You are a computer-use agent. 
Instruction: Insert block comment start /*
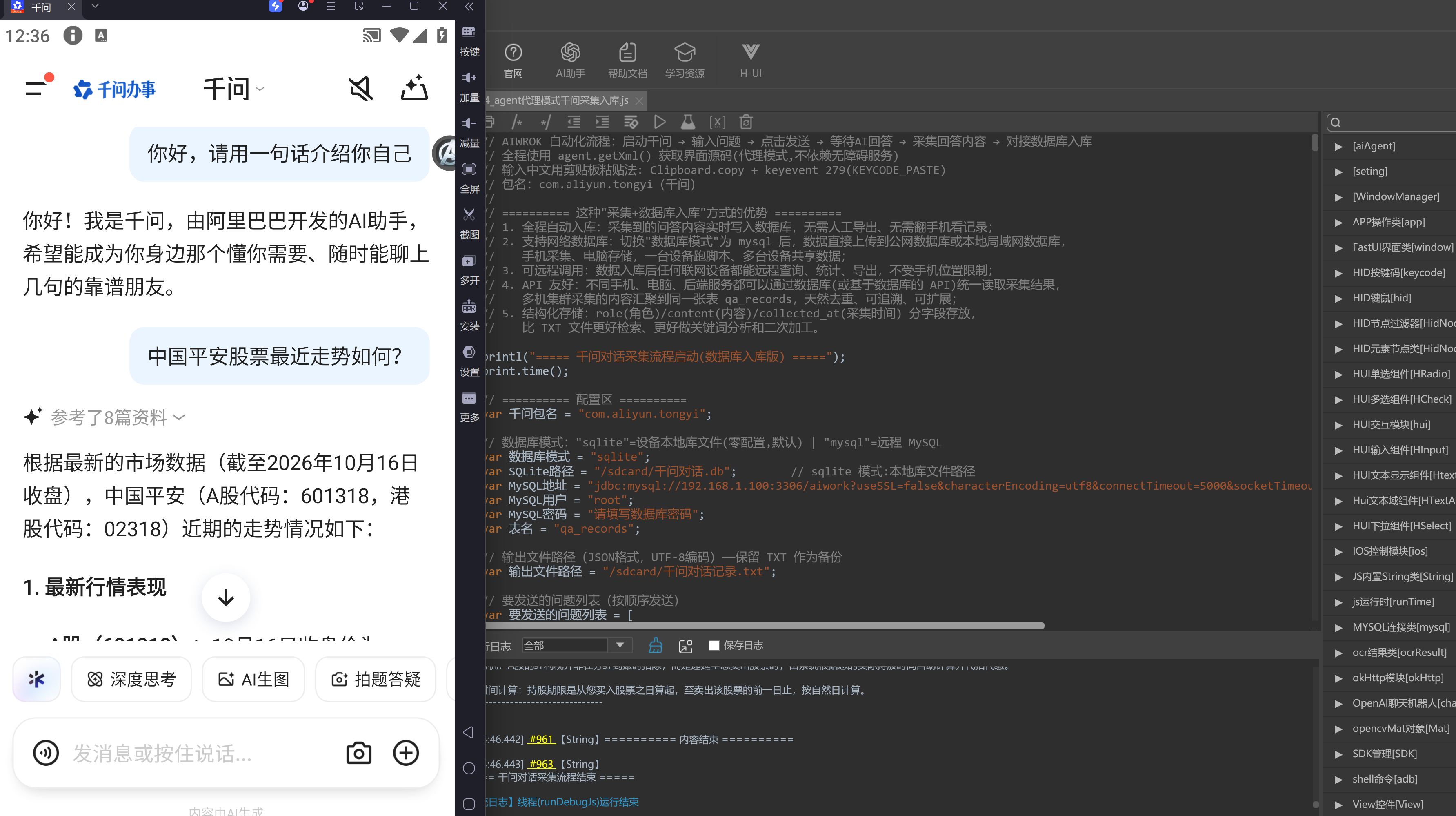tap(517, 122)
